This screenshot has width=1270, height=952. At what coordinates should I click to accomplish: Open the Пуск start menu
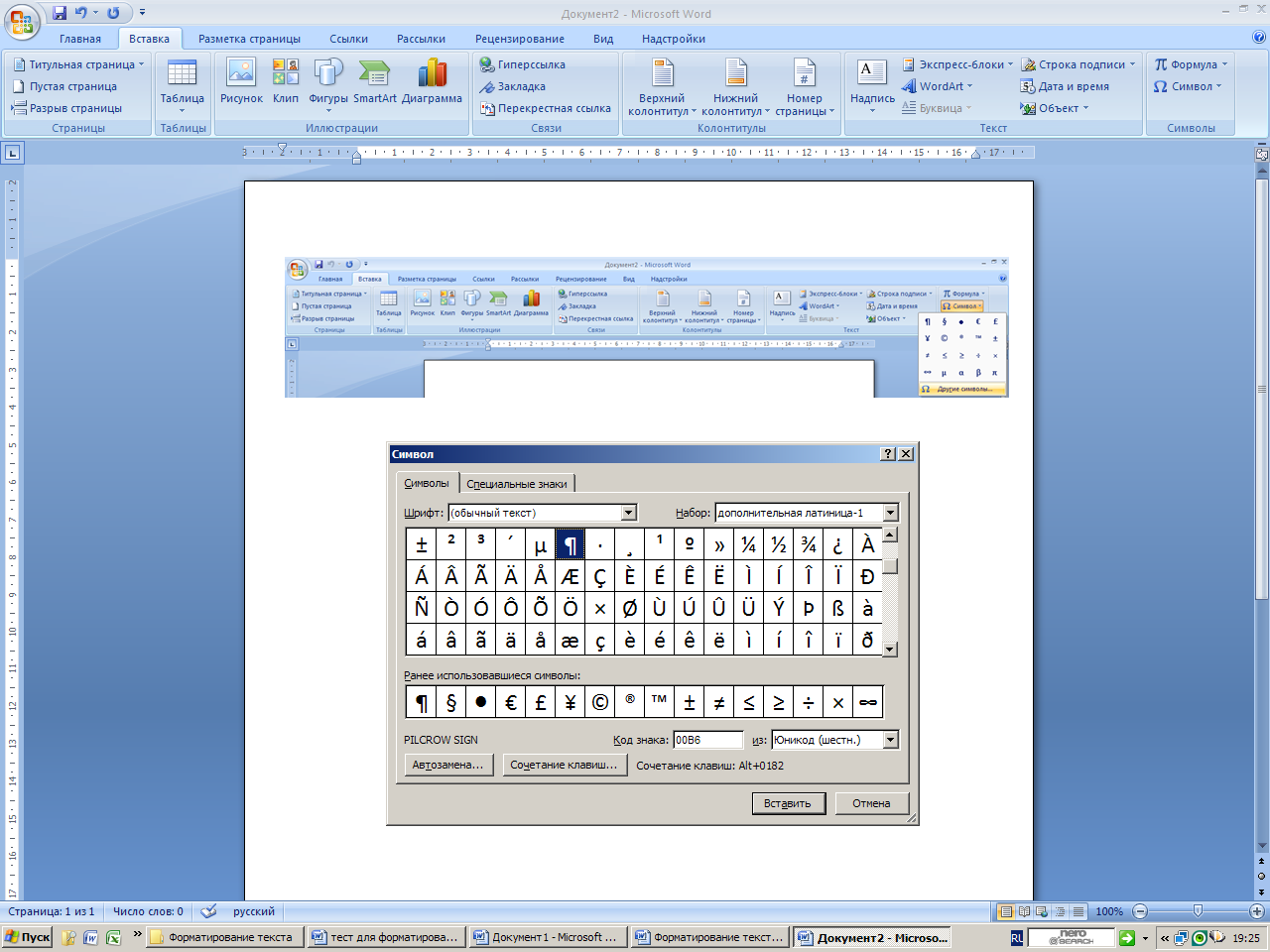click(28, 937)
